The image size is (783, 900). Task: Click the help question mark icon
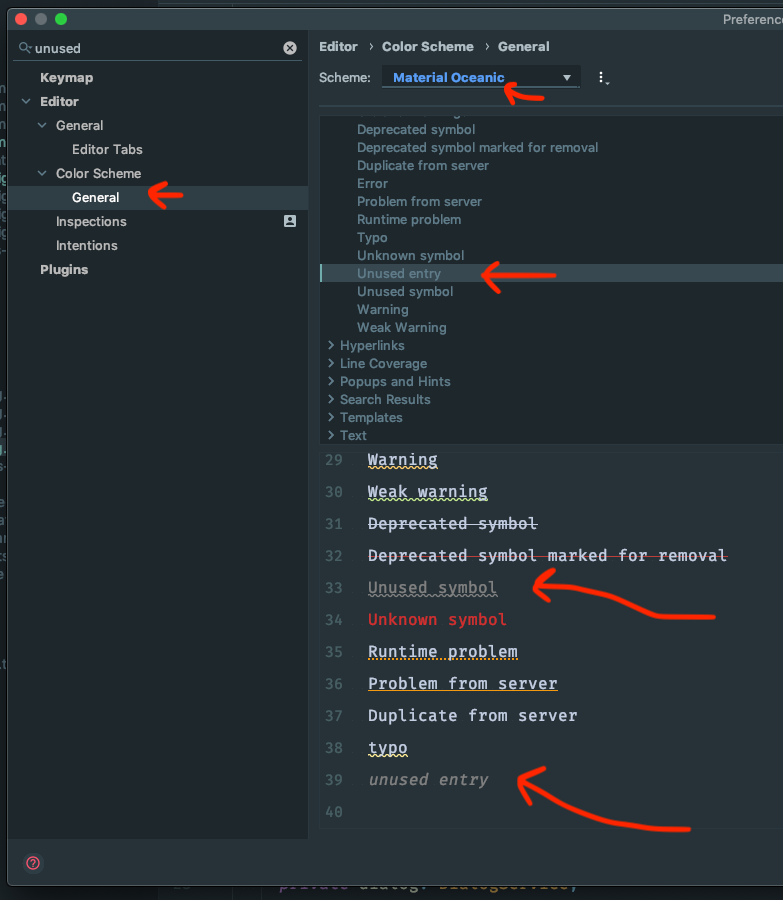pos(33,863)
